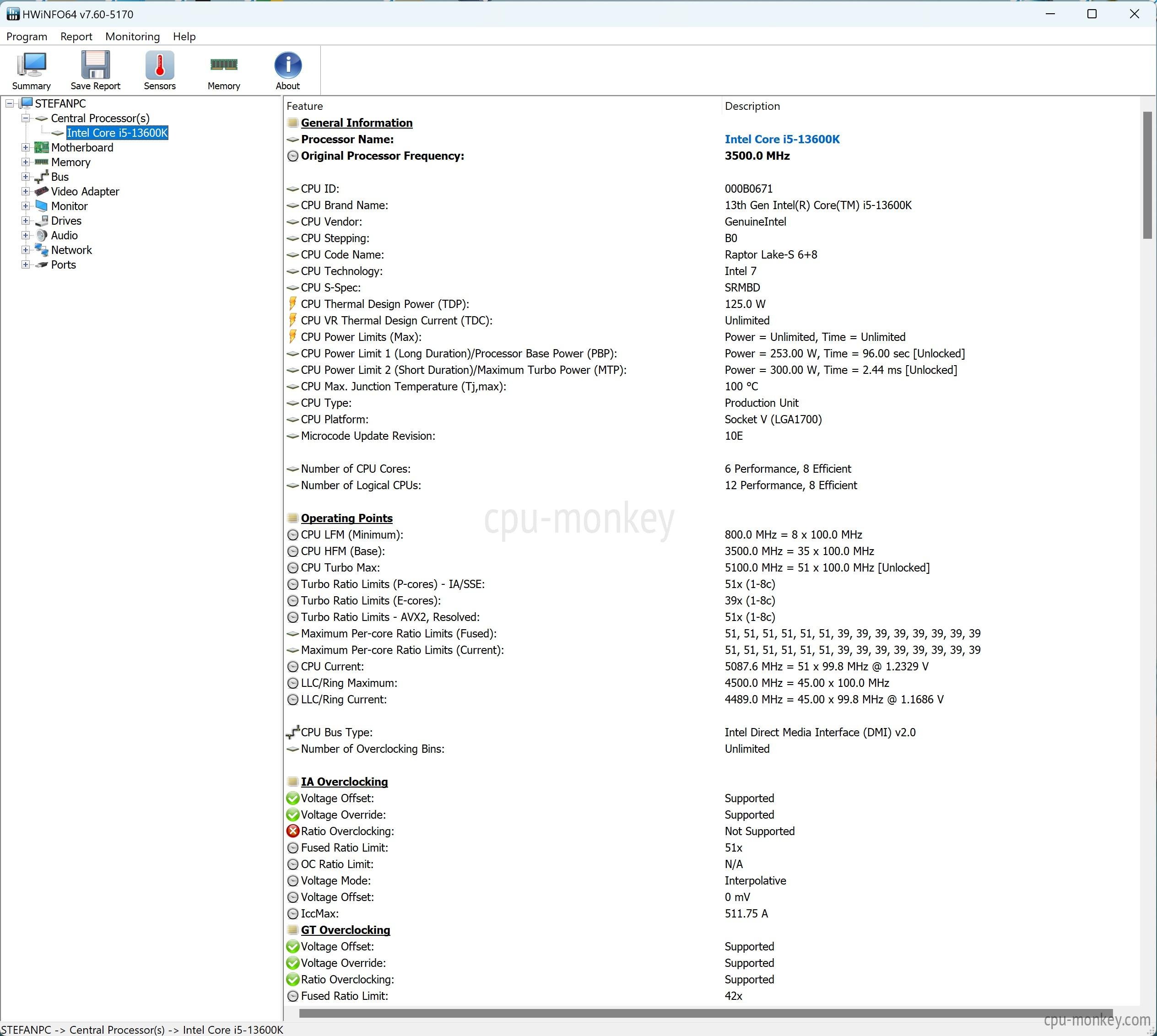Click the Motherboard tree icon
The height and width of the screenshot is (1036, 1157).
click(42, 147)
